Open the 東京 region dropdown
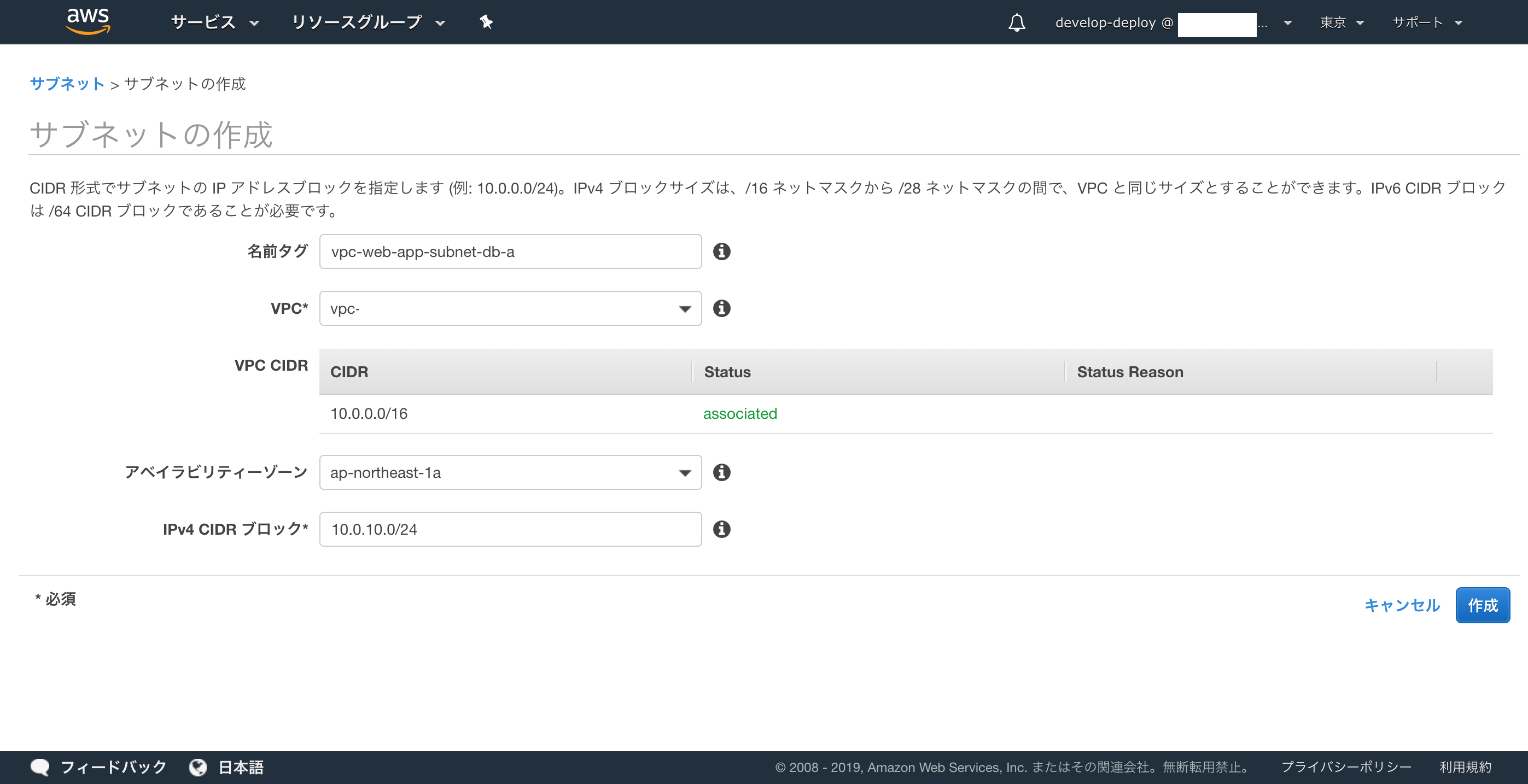 click(1341, 22)
